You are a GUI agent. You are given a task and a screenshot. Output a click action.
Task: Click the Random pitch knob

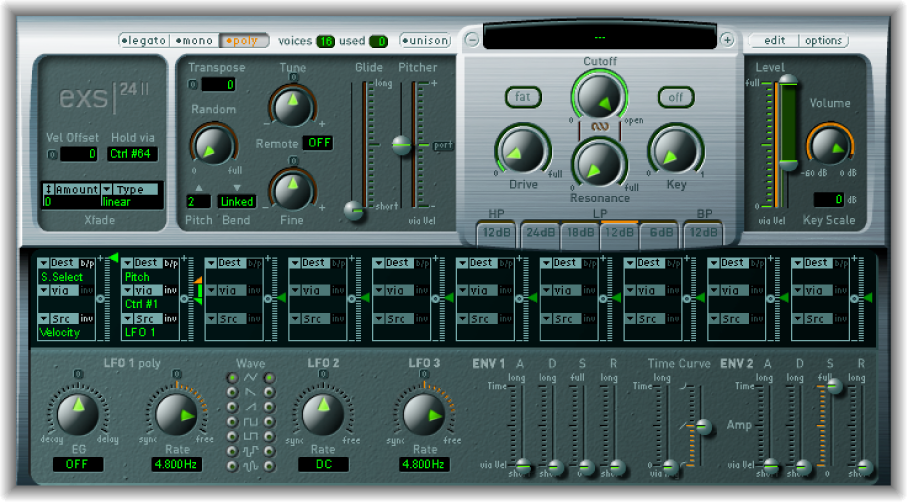tap(213, 145)
